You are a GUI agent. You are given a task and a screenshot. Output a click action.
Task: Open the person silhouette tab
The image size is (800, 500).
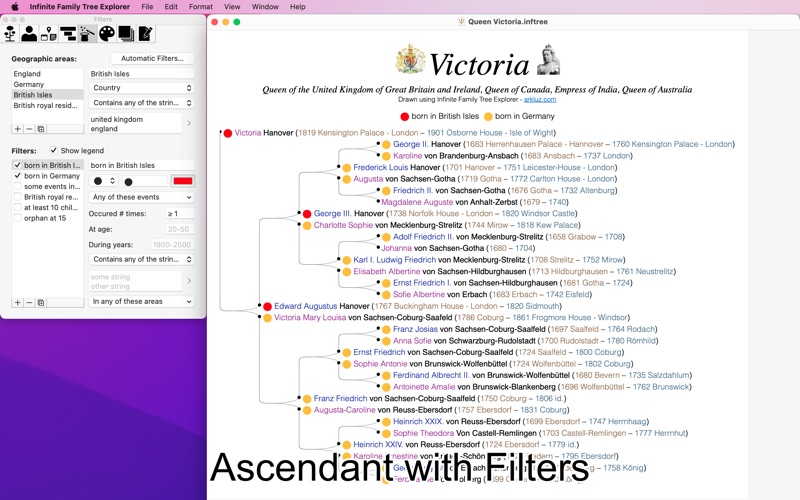(x=29, y=34)
